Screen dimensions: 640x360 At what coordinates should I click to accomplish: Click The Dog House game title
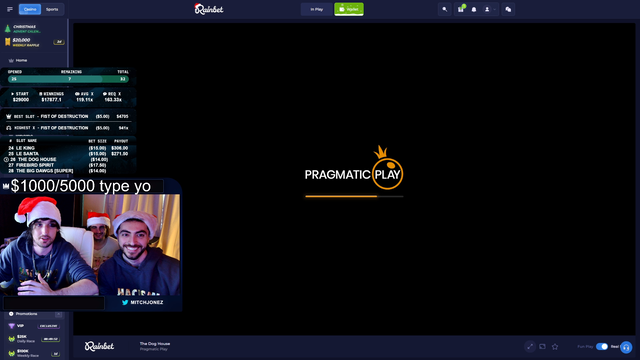point(155,344)
